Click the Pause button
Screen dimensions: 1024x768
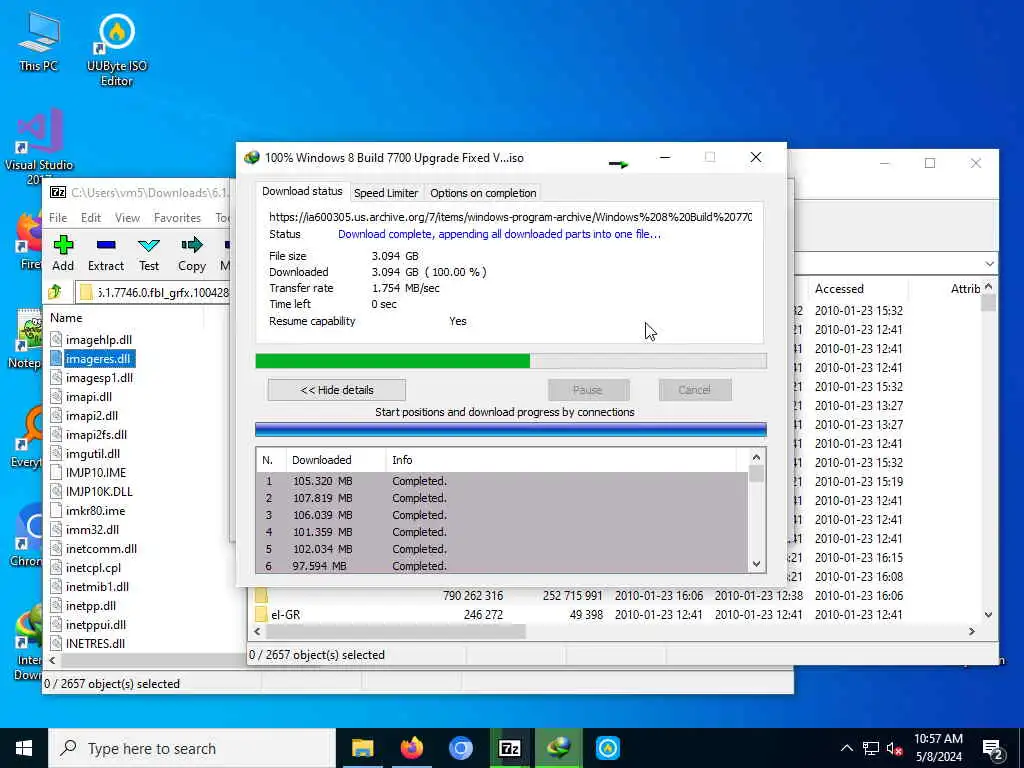point(588,390)
